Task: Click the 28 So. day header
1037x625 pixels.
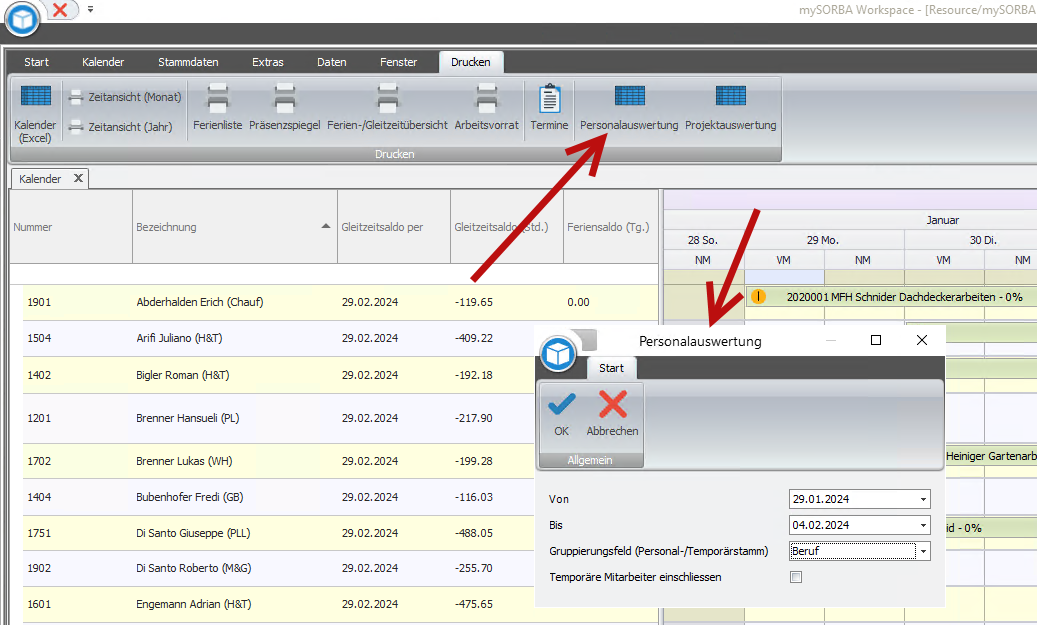Action: pyautogui.click(x=702, y=240)
